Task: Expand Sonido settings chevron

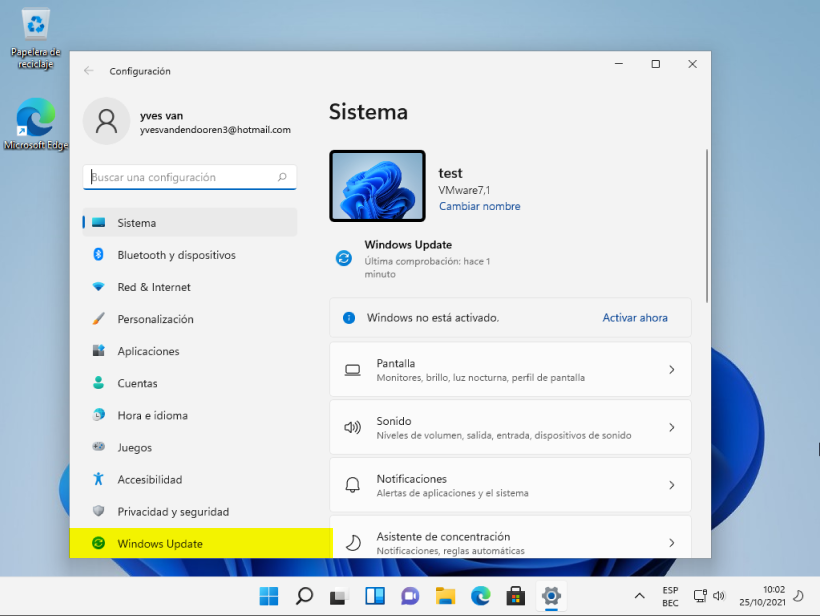Action: coord(672,427)
